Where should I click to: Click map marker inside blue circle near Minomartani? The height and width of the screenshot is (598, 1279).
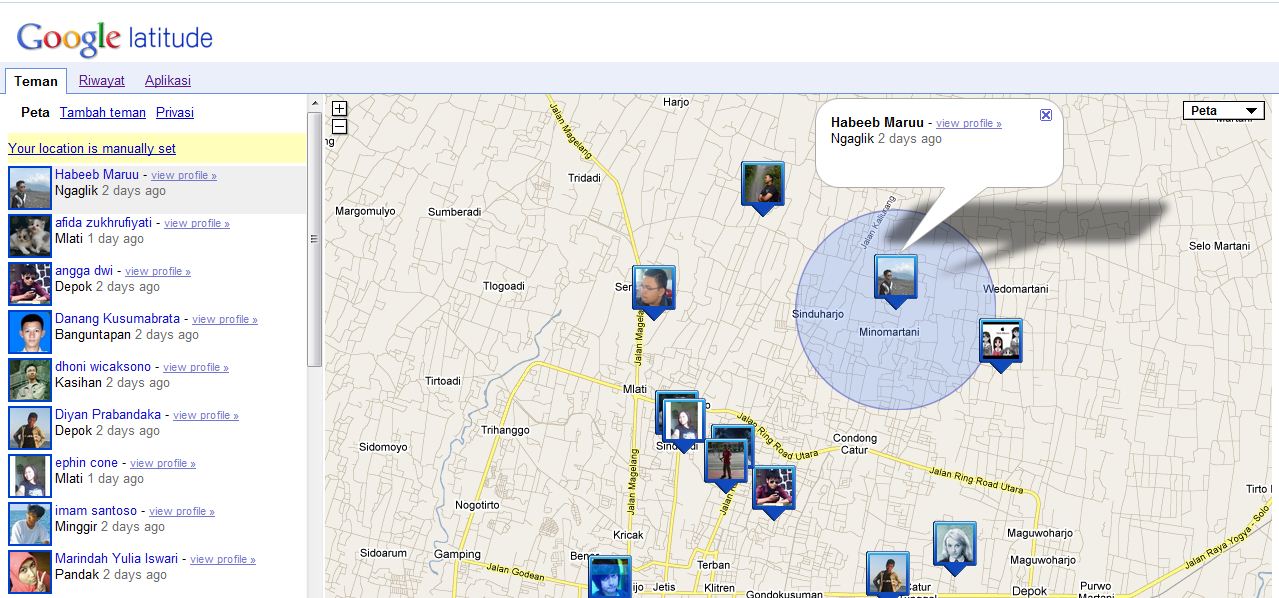coord(896,277)
